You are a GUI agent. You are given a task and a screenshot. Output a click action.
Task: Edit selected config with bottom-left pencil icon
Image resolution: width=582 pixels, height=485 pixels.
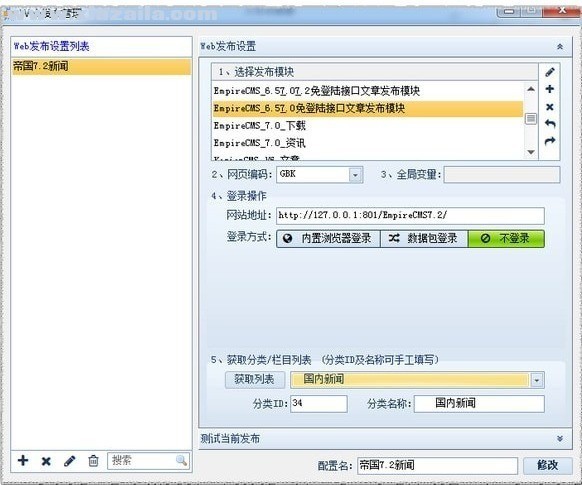click(69, 461)
